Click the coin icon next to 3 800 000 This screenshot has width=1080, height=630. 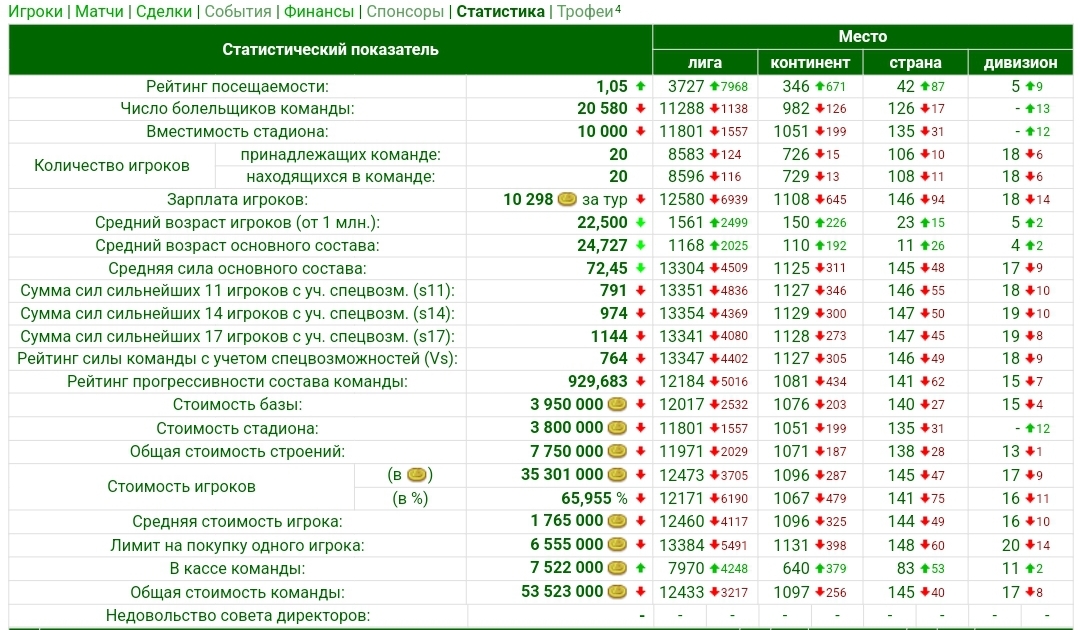pos(617,428)
